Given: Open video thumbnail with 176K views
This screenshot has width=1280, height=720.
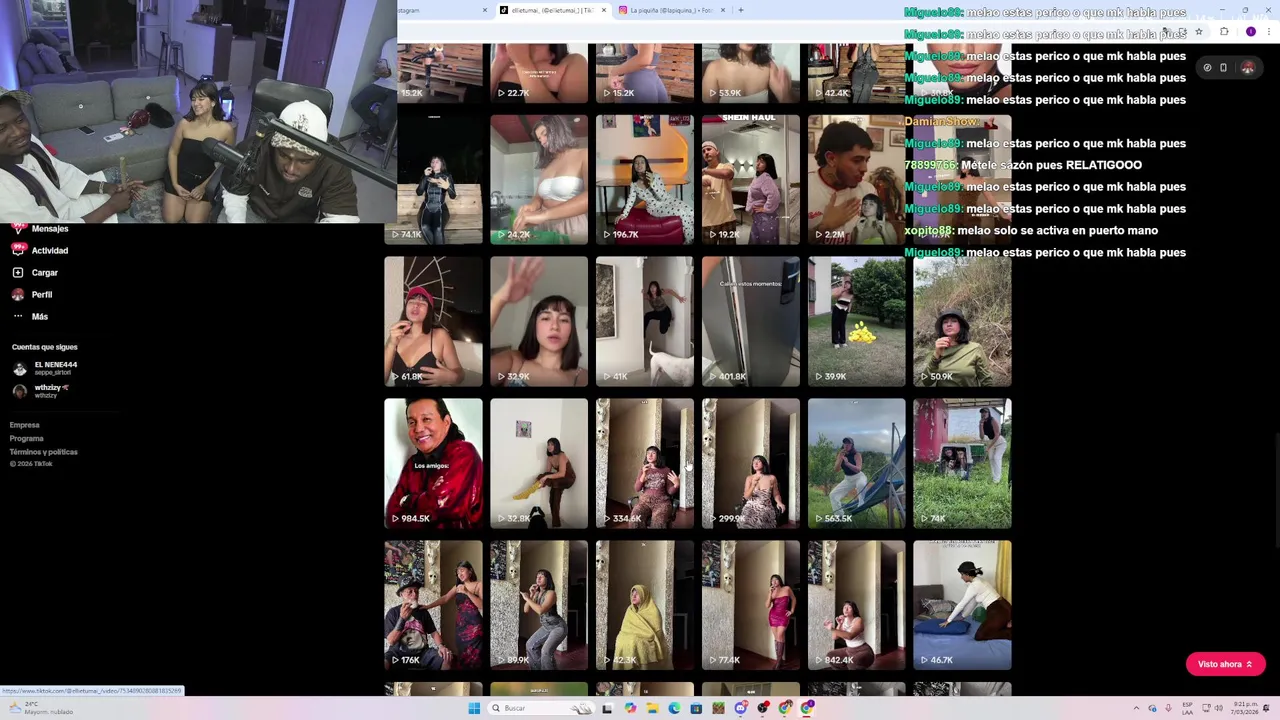Looking at the screenshot, I should tap(433, 605).
